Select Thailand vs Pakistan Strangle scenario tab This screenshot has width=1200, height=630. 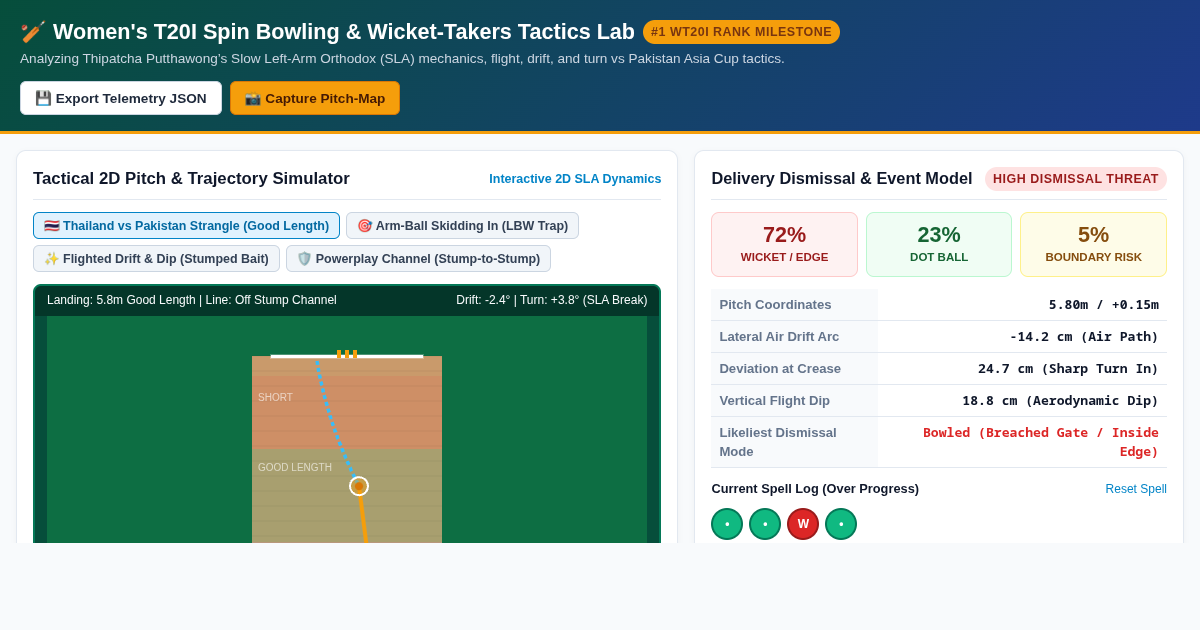186,226
